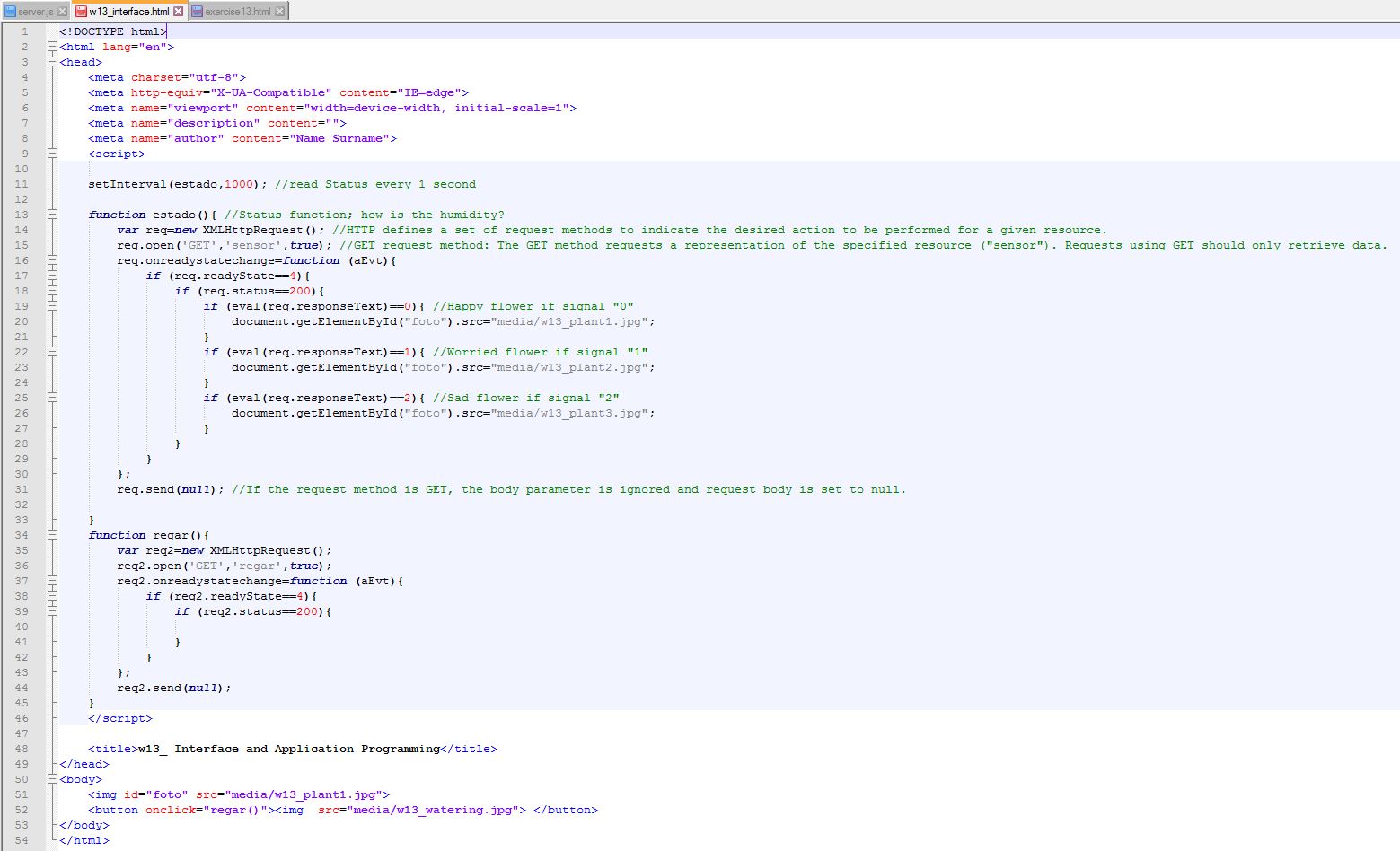Viewport: 1400px width, 851px height.
Task: Collapse the req.readyState fold on line 17
Action: [52, 276]
